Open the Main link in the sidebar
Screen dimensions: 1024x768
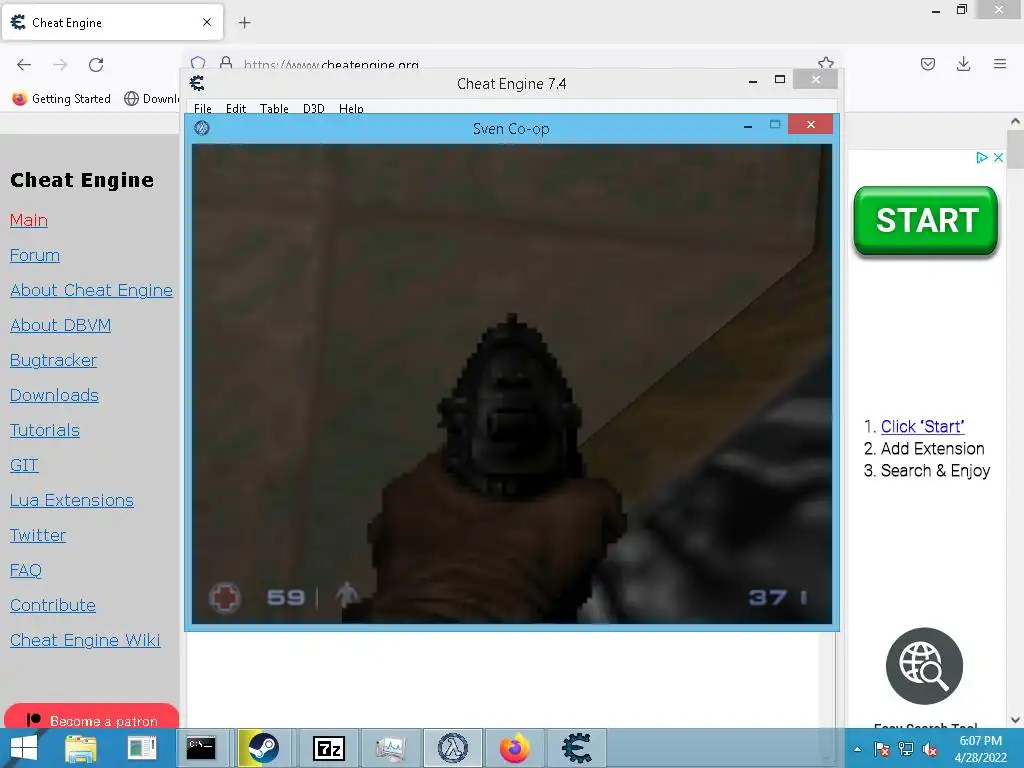pyautogui.click(x=29, y=220)
